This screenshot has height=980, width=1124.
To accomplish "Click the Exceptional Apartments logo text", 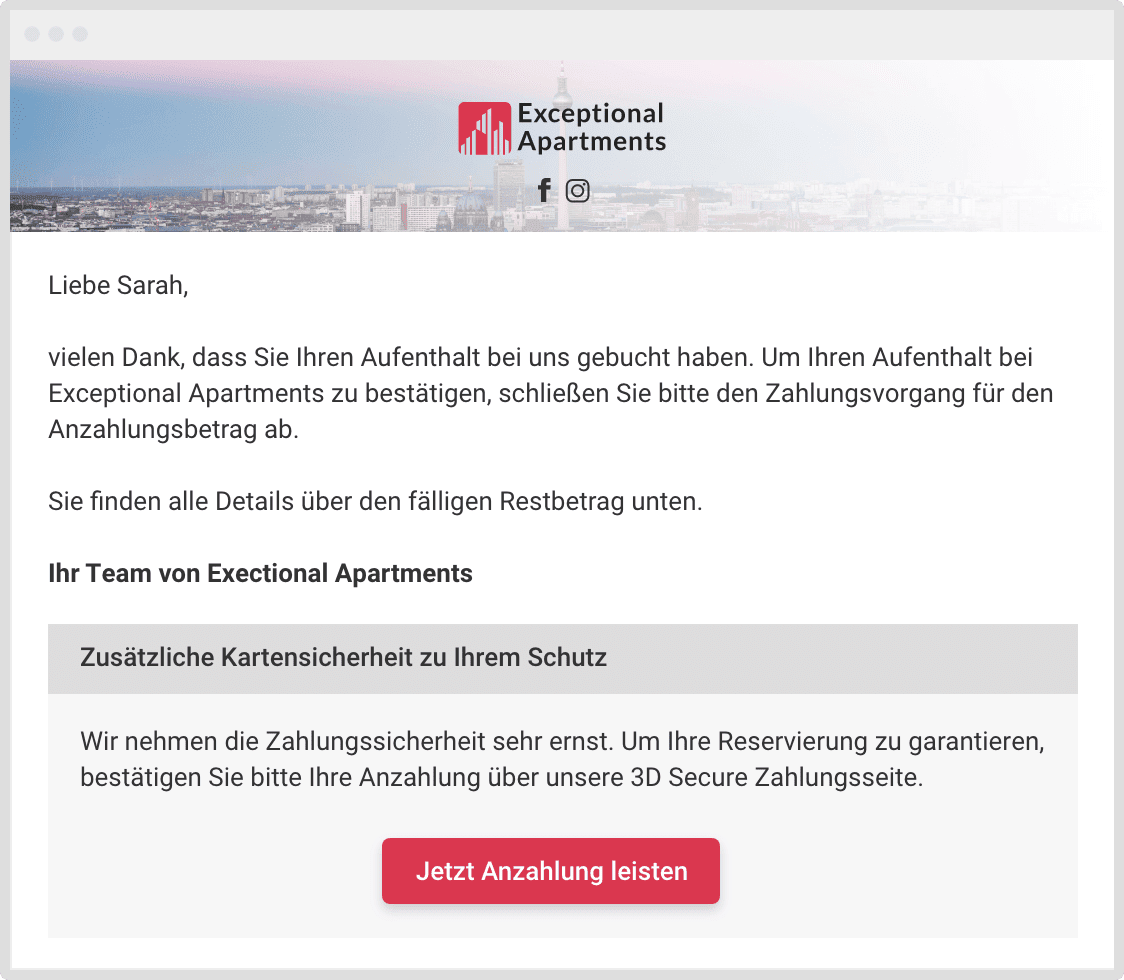I will (x=591, y=128).
